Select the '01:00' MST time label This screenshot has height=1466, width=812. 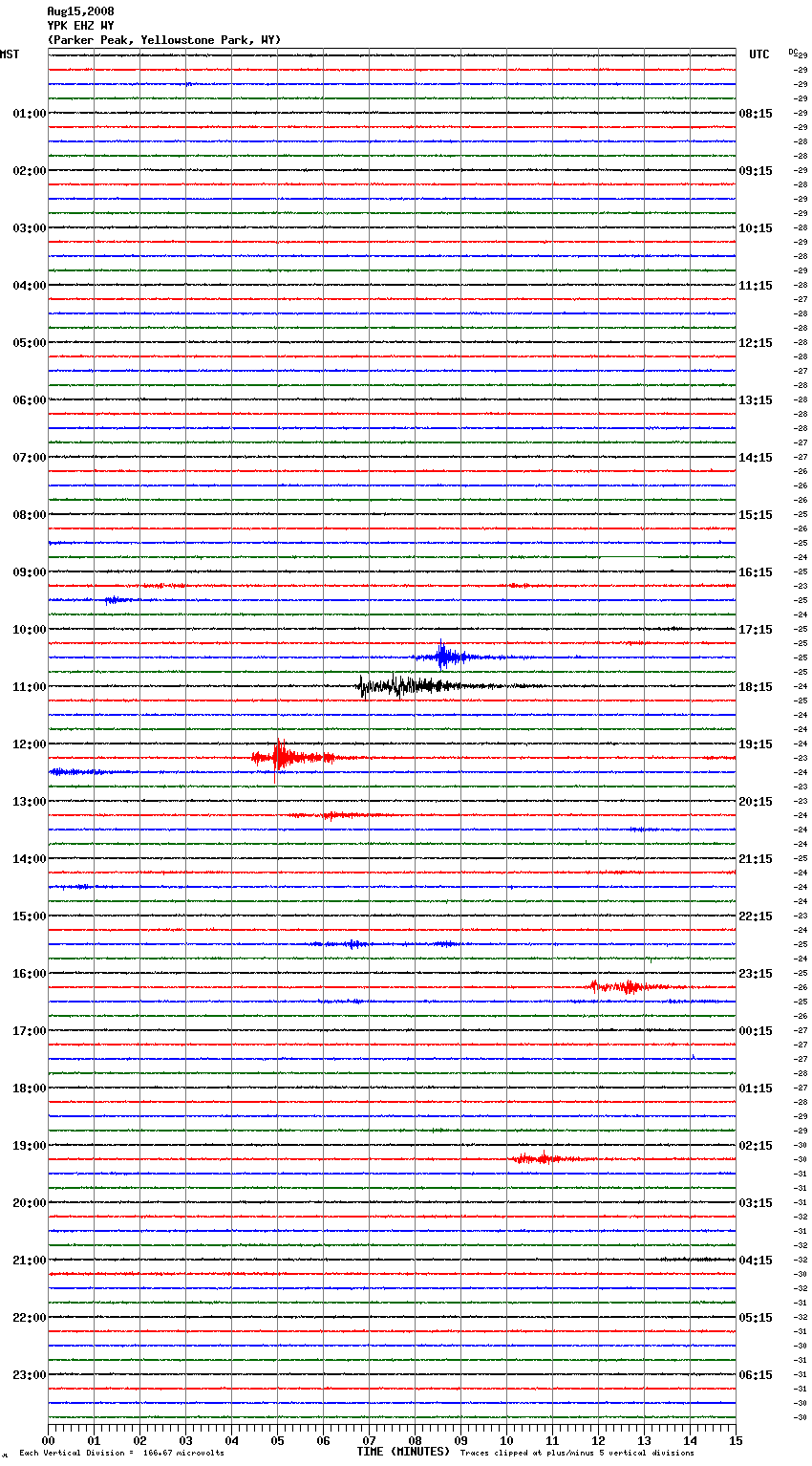tap(30, 114)
